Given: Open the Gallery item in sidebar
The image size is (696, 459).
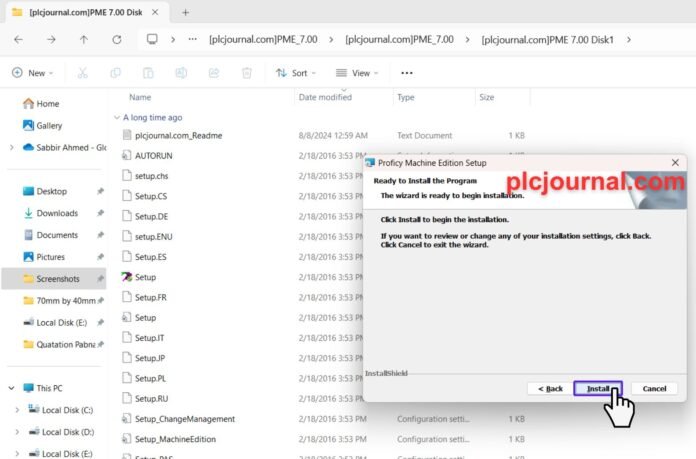Looking at the screenshot, I should point(48,125).
